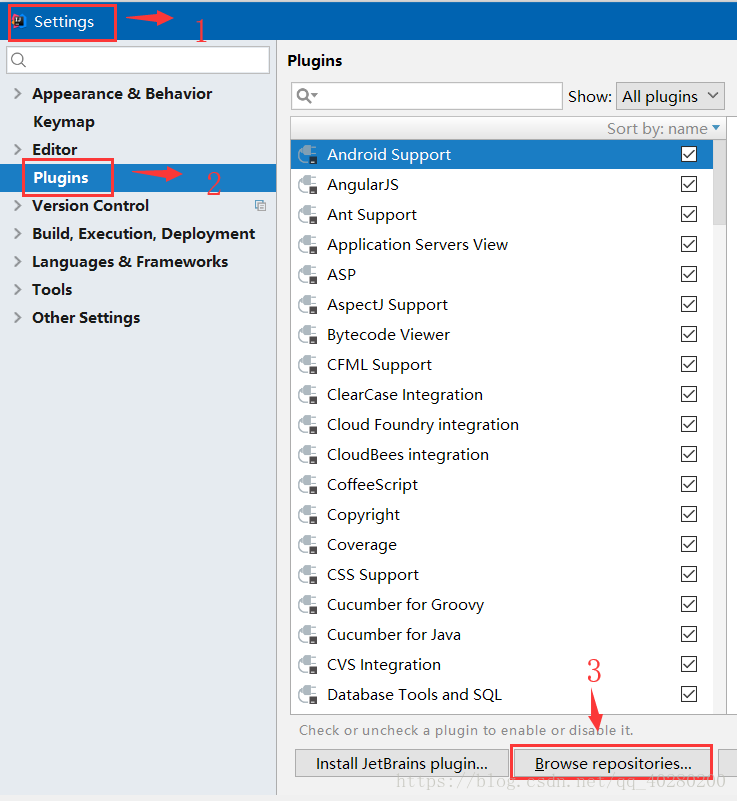
Task: Select the Cloud Foundry integration row
Action: [502, 425]
